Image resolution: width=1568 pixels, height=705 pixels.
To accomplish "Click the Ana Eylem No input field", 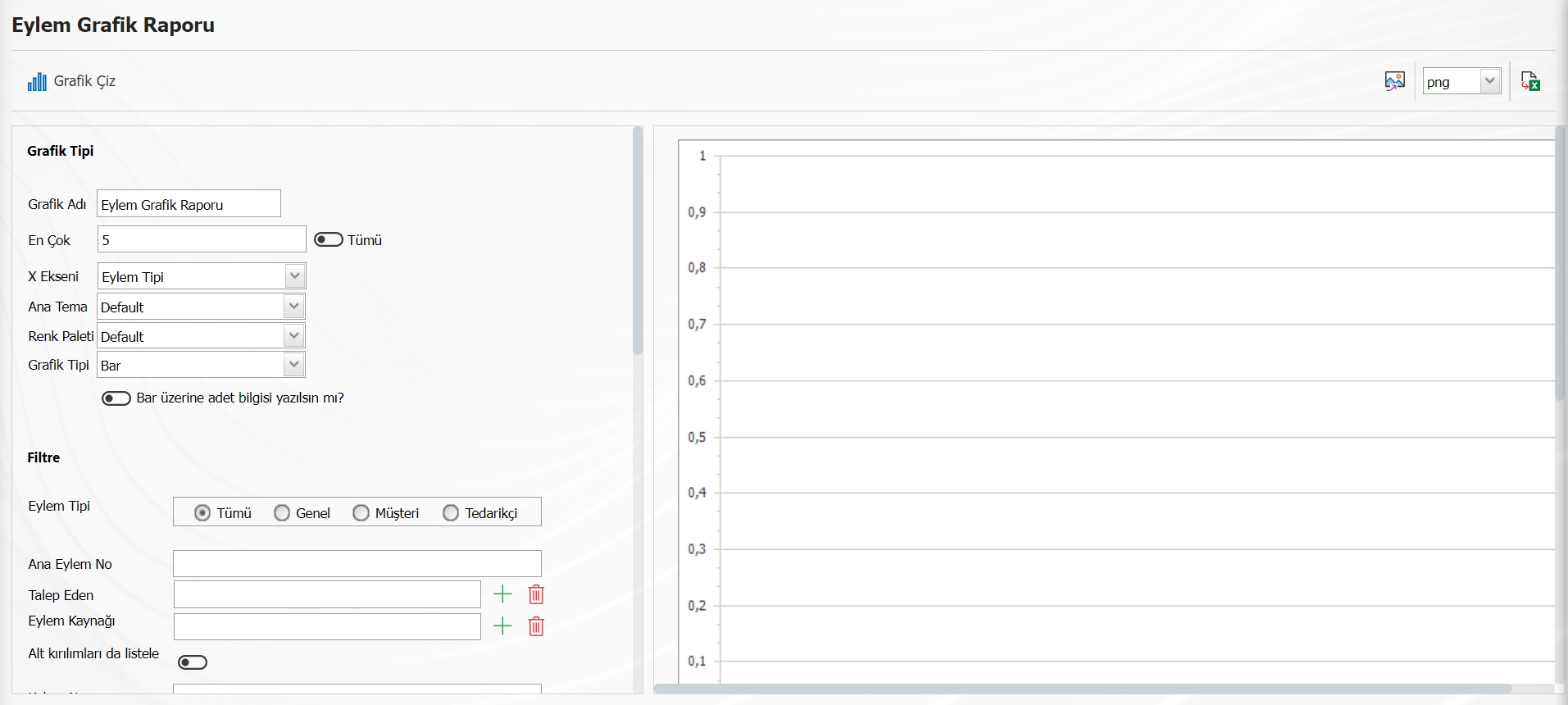I will click(x=357, y=563).
